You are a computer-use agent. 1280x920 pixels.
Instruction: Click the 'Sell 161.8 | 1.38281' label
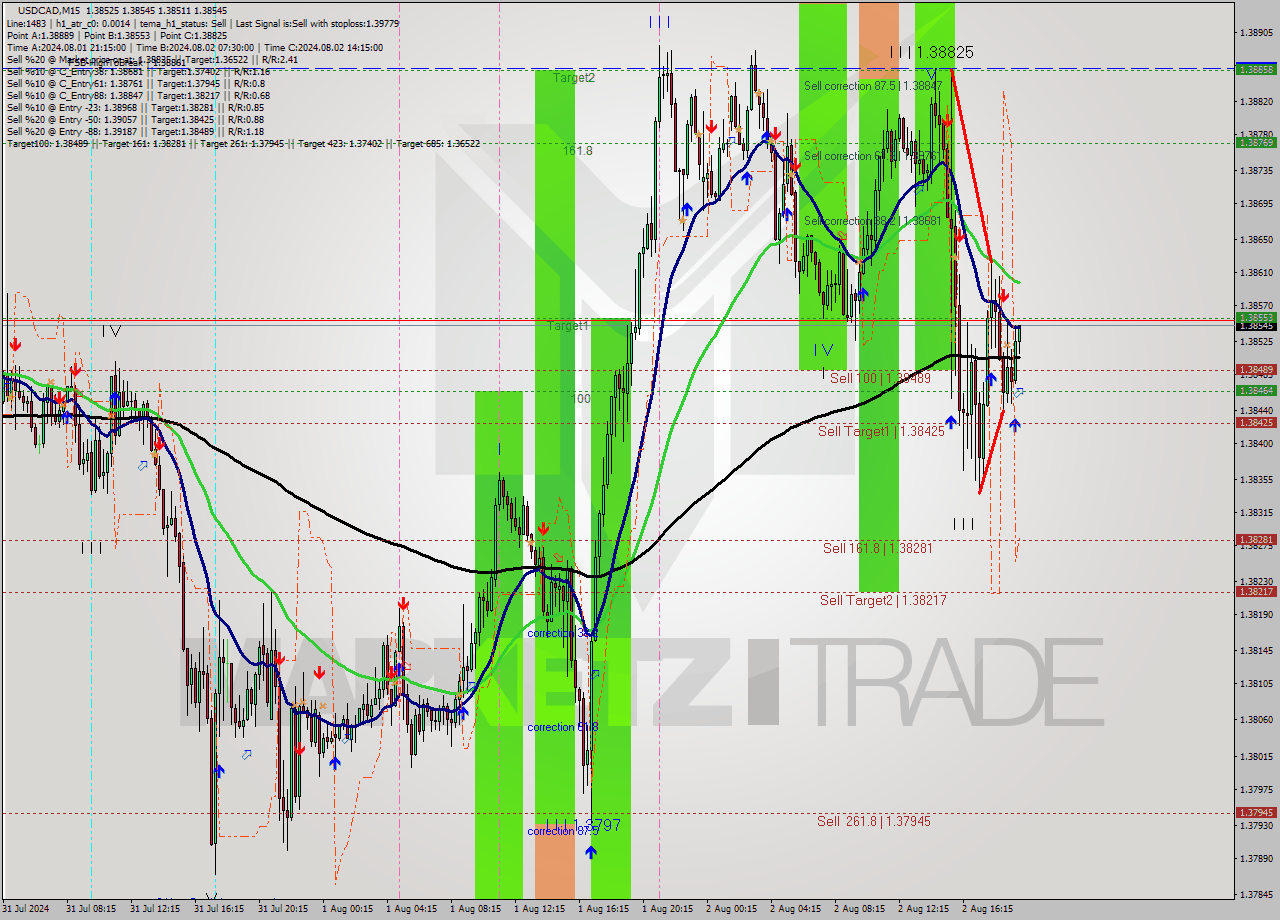[x=878, y=548]
